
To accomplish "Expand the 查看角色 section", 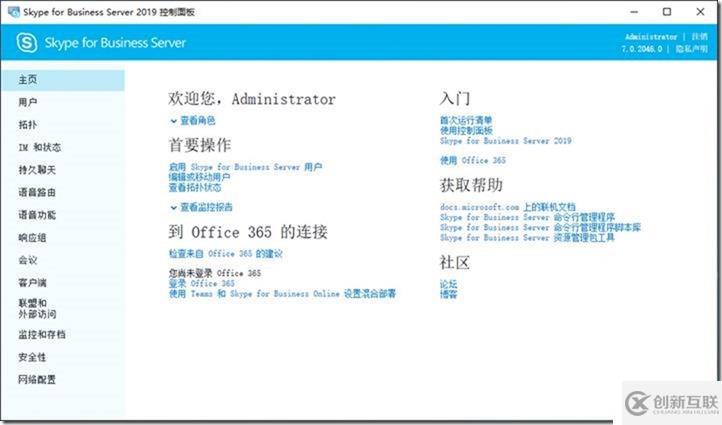I will pyautogui.click(x=192, y=121).
